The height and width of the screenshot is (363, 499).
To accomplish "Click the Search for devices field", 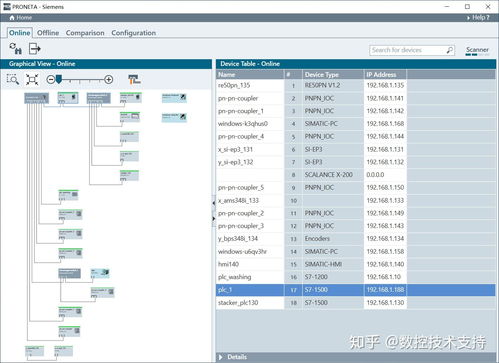I will click(x=412, y=50).
